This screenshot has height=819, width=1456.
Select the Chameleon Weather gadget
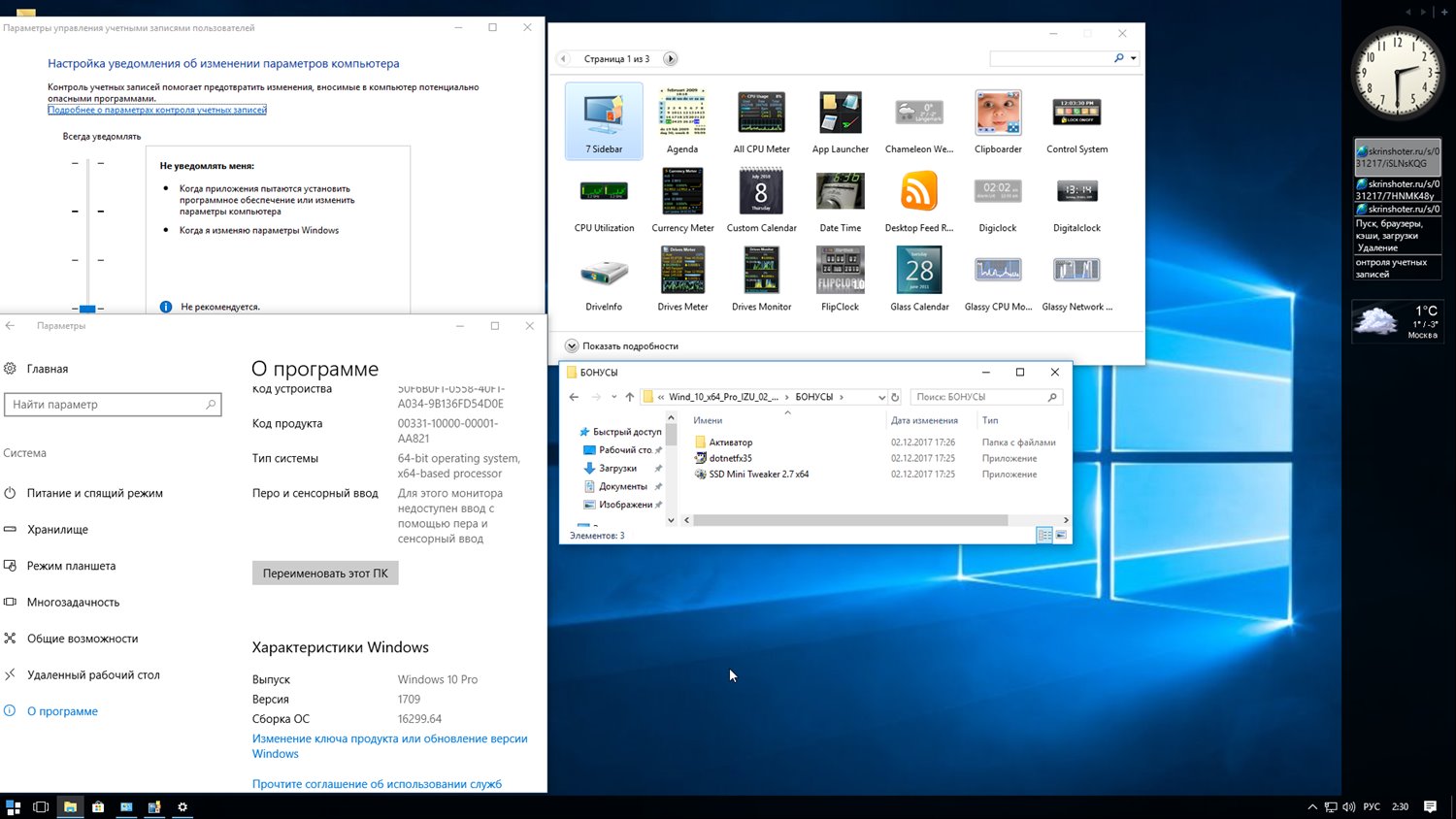(x=919, y=121)
